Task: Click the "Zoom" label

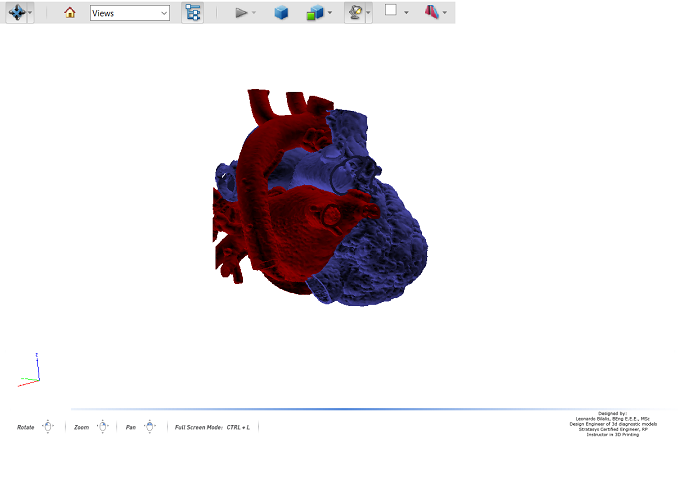Action: [x=82, y=428]
